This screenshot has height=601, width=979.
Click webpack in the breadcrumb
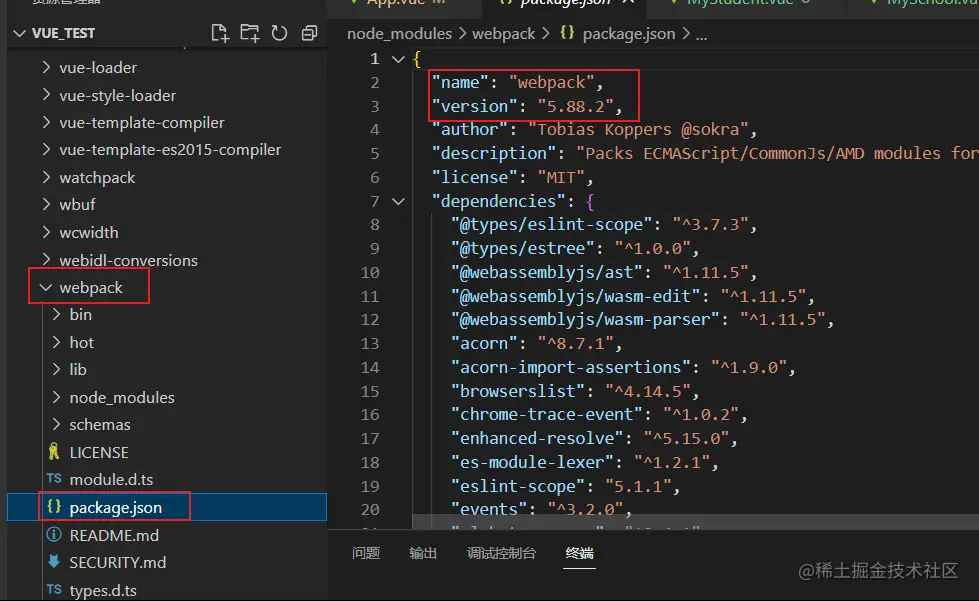[503, 34]
